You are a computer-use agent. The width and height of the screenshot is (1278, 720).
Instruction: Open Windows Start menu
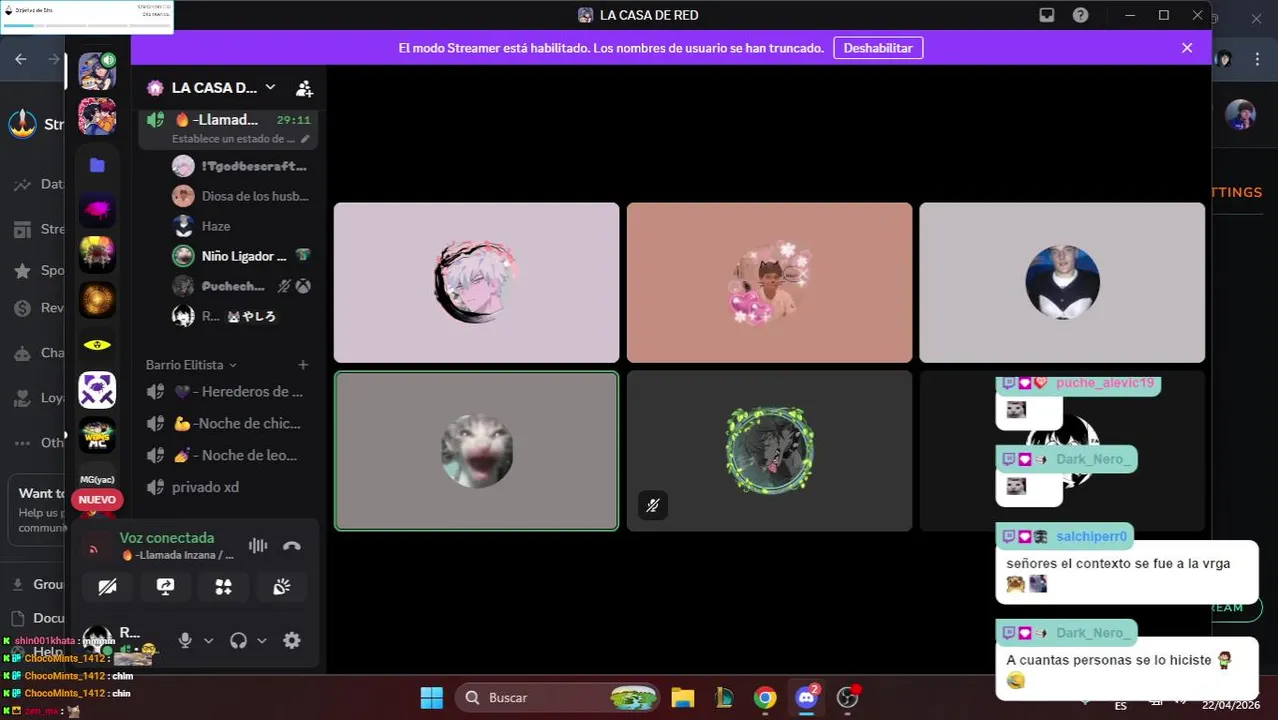tap(432, 698)
